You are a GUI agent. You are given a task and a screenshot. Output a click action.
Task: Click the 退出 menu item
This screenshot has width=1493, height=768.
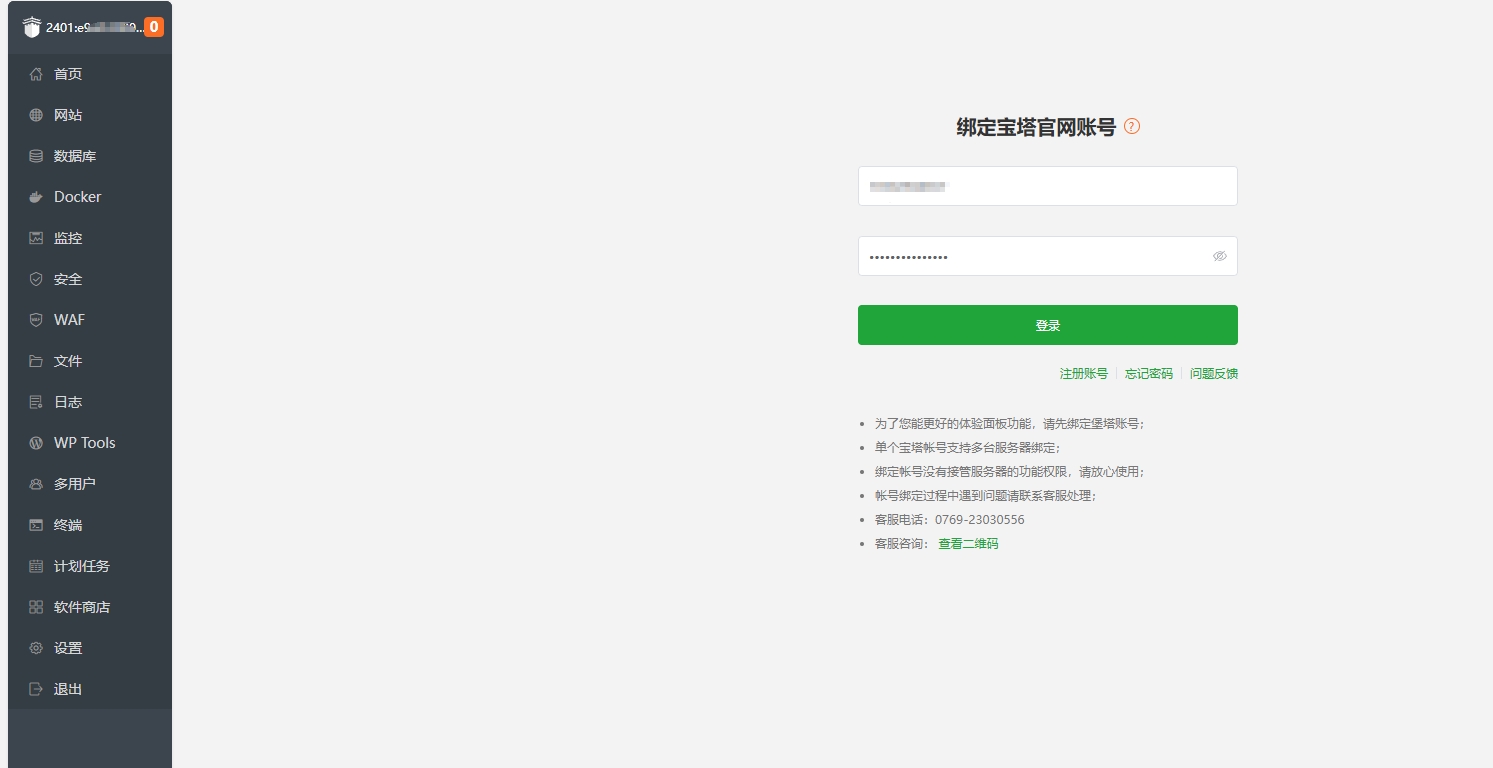(90, 689)
